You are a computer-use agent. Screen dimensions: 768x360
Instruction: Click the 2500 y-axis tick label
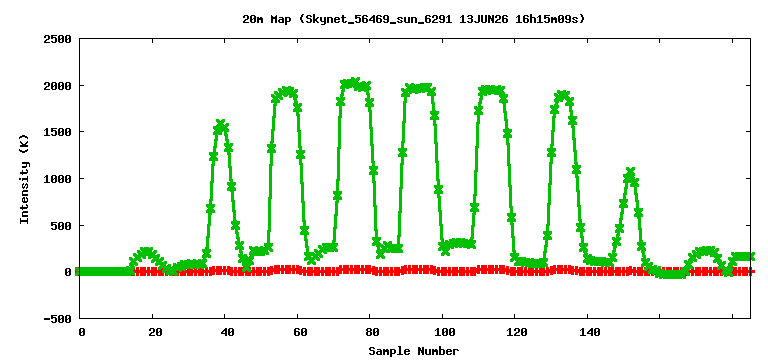pyautogui.click(x=58, y=39)
